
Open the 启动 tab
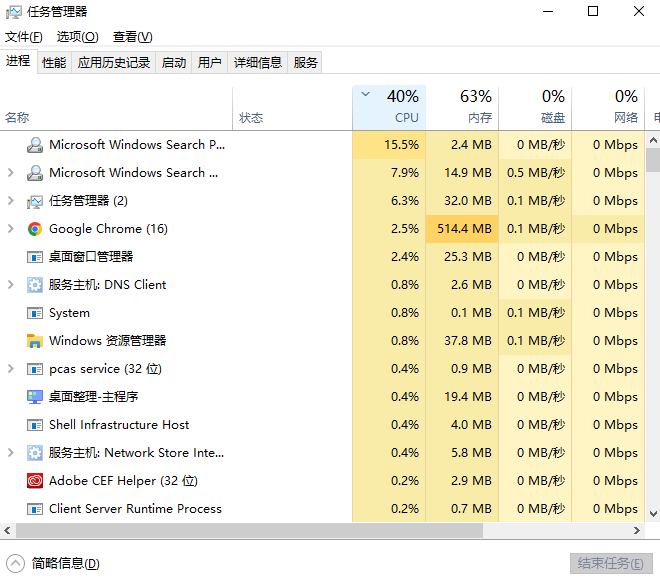174,62
